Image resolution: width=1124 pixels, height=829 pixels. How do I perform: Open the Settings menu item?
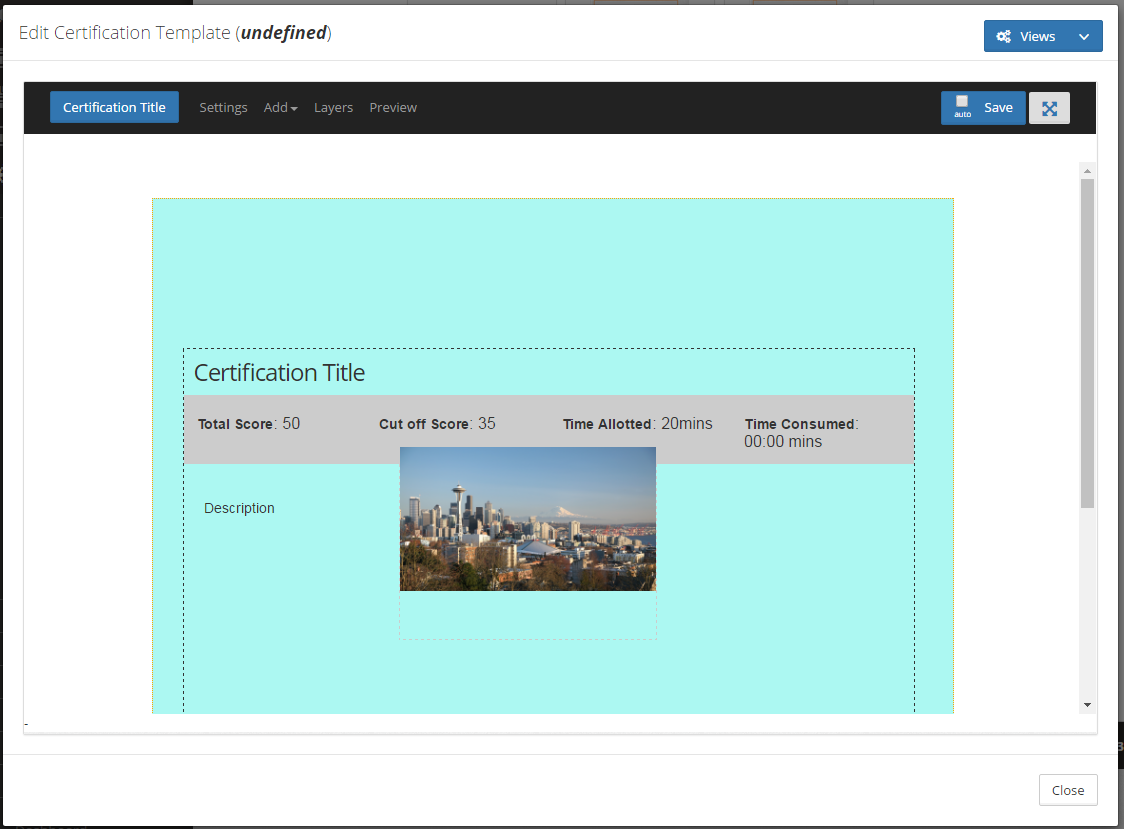[x=223, y=108]
